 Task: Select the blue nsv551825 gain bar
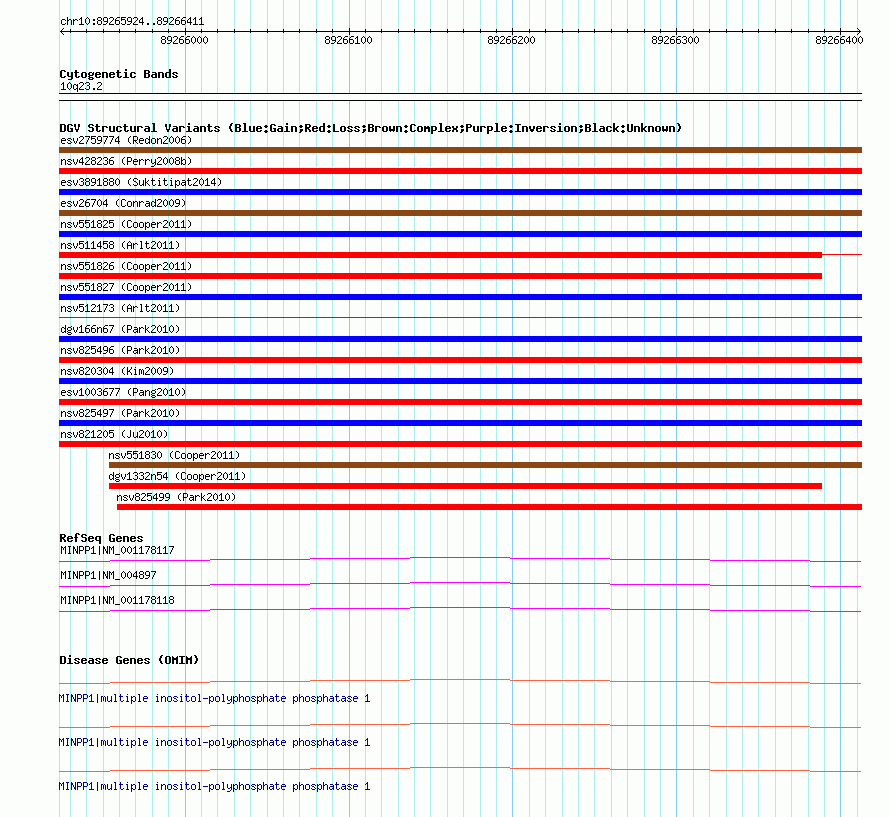(x=460, y=234)
